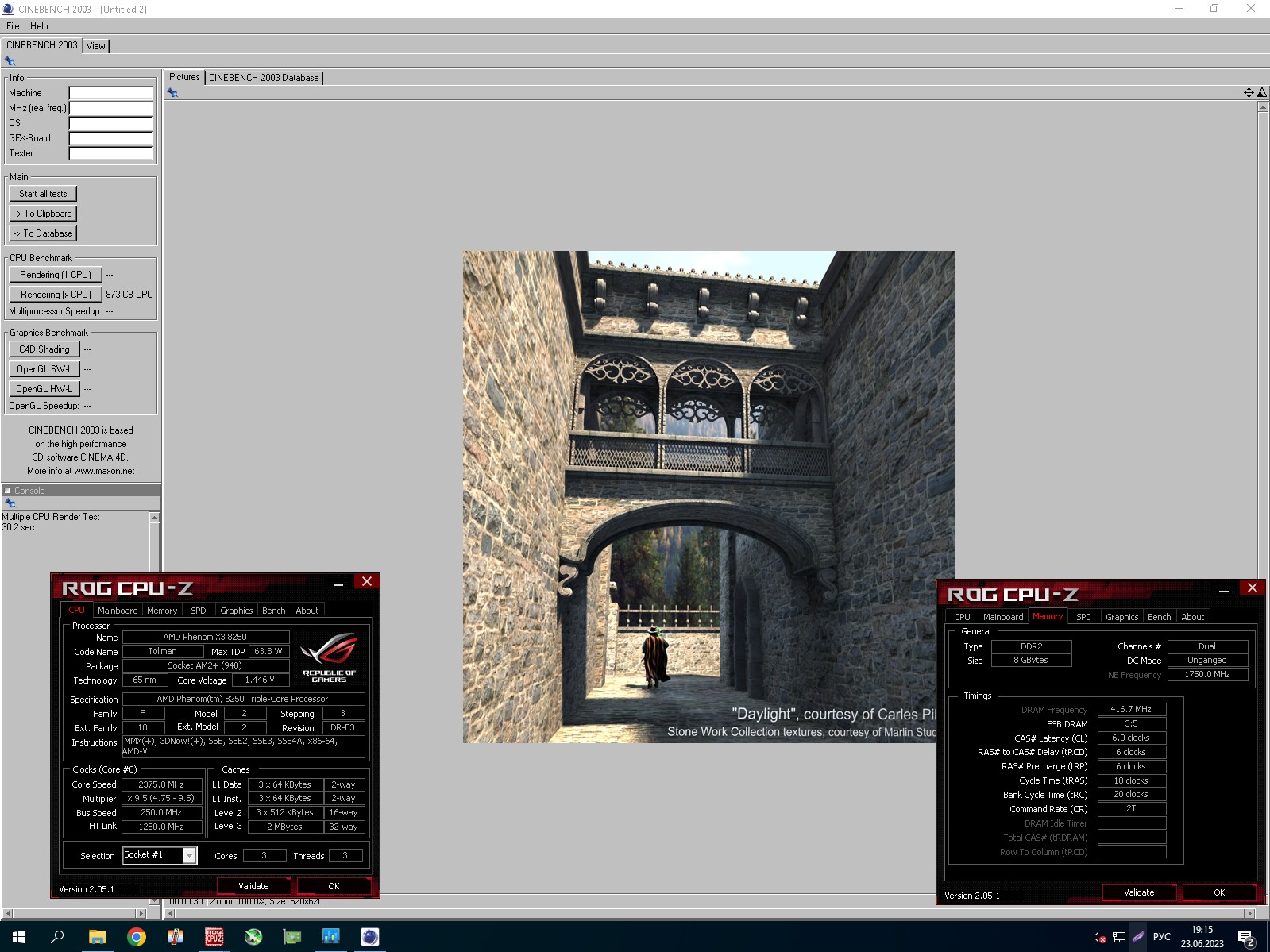
Task: Click Validate in right CPU-Z window
Action: pos(1139,892)
